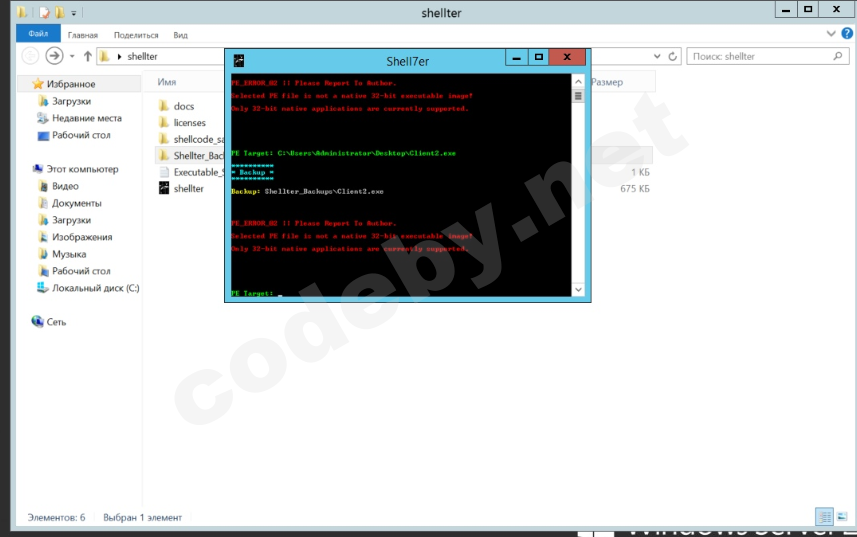Go back with the back arrow button
Viewport: 857px width, 537px height.
click(x=30, y=56)
